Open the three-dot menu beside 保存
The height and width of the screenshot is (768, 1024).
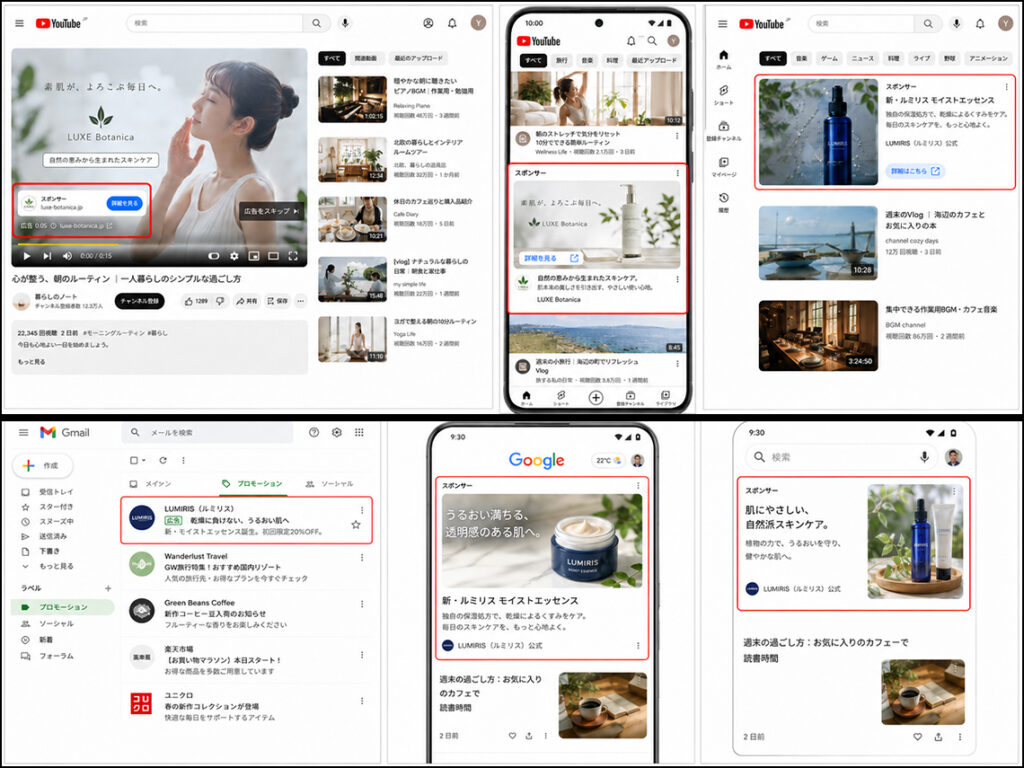tap(300, 301)
